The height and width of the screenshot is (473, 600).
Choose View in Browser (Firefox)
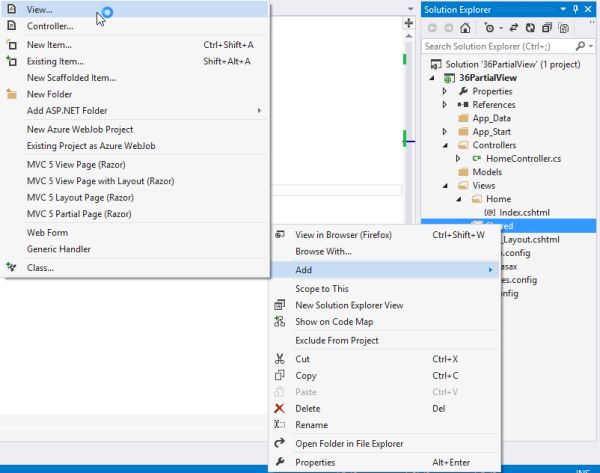pos(385,235)
